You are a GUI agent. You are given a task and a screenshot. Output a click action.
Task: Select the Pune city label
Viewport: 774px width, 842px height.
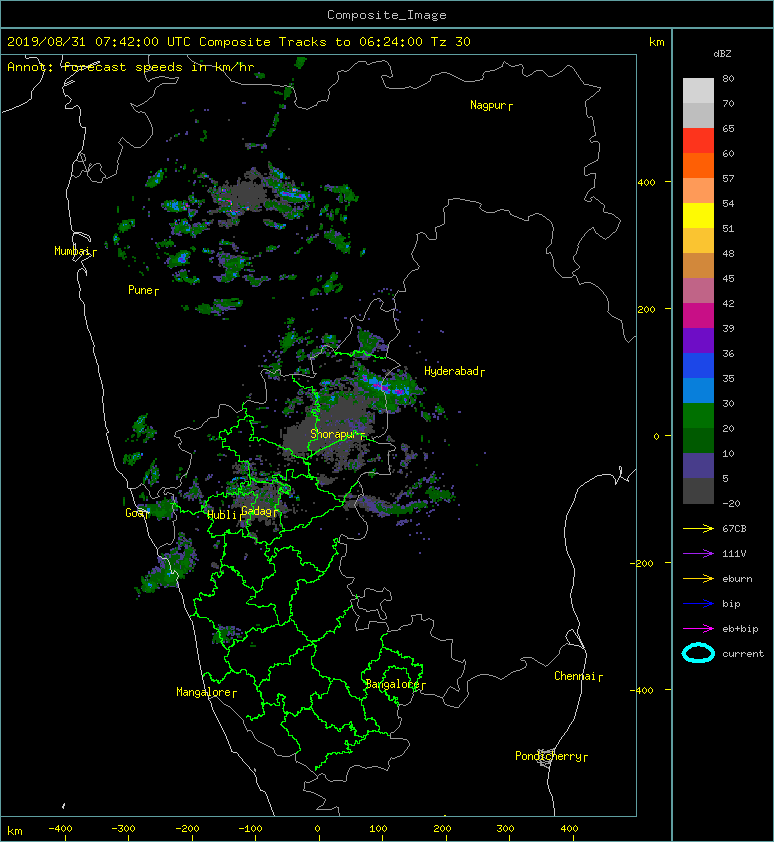143,290
